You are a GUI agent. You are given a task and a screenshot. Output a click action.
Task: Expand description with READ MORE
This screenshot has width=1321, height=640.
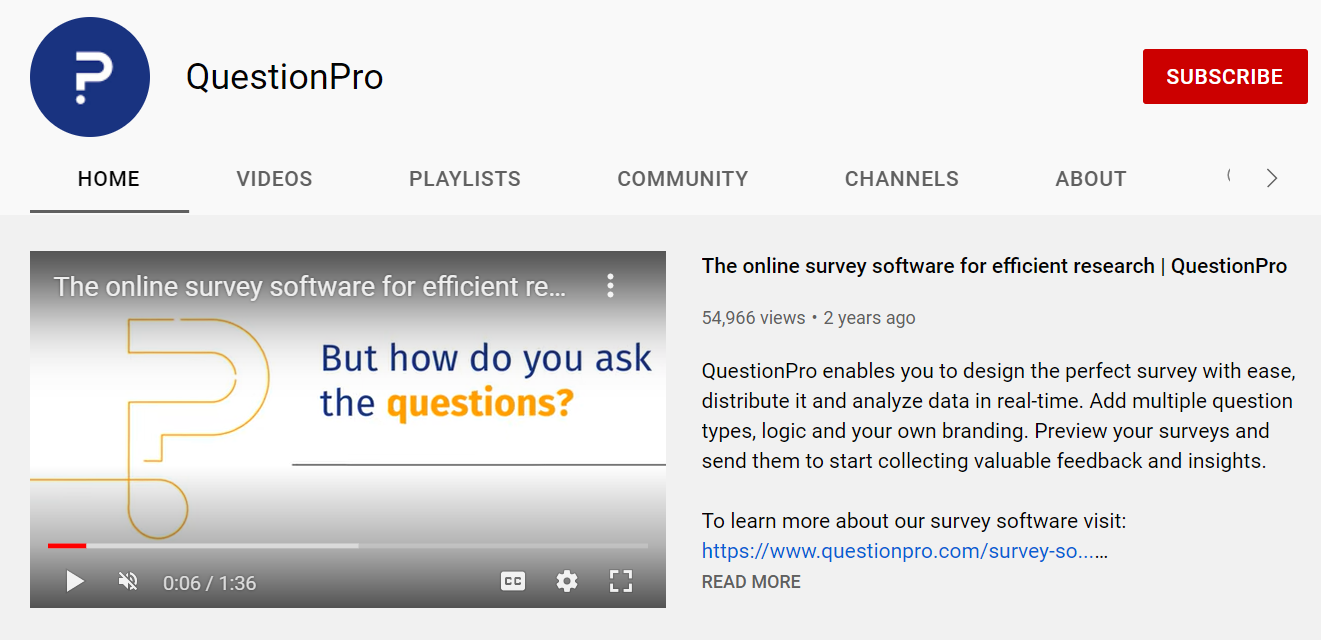[x=751, y=582]
